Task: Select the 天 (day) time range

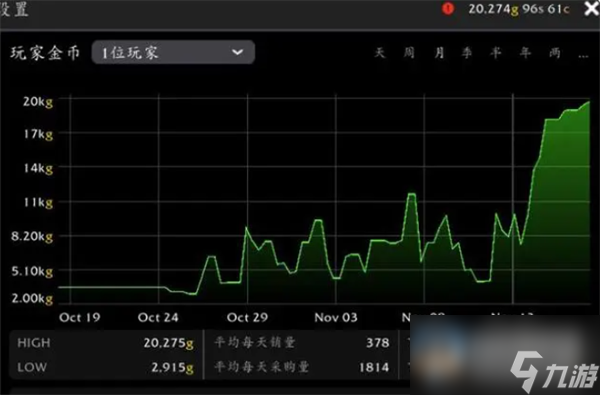Action: (x=380, y=52)
